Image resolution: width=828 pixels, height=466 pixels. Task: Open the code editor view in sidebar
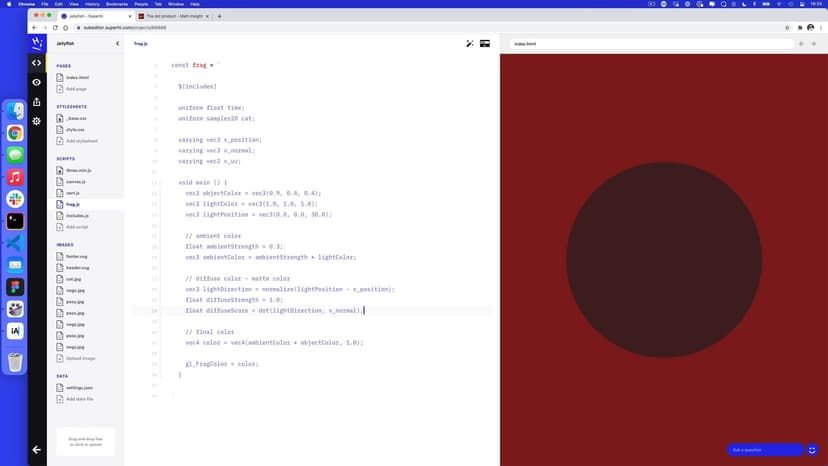37,63
